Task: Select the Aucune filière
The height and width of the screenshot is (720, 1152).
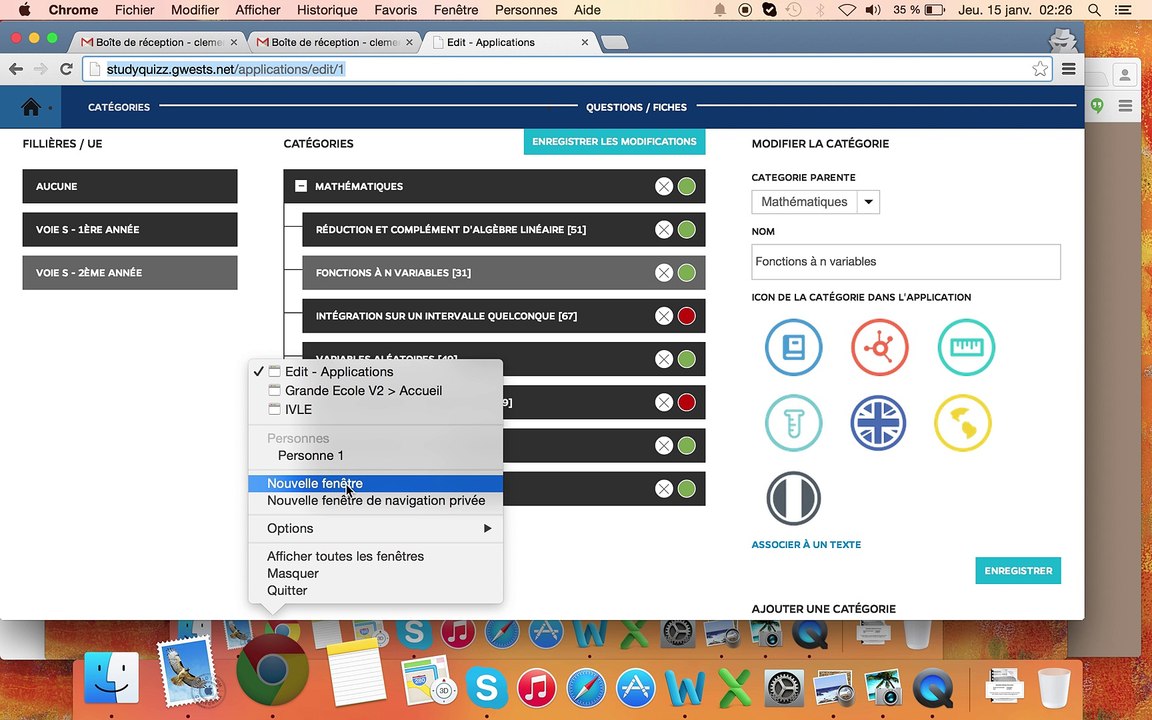Action: pyautogui.click(x=130, y=187)
